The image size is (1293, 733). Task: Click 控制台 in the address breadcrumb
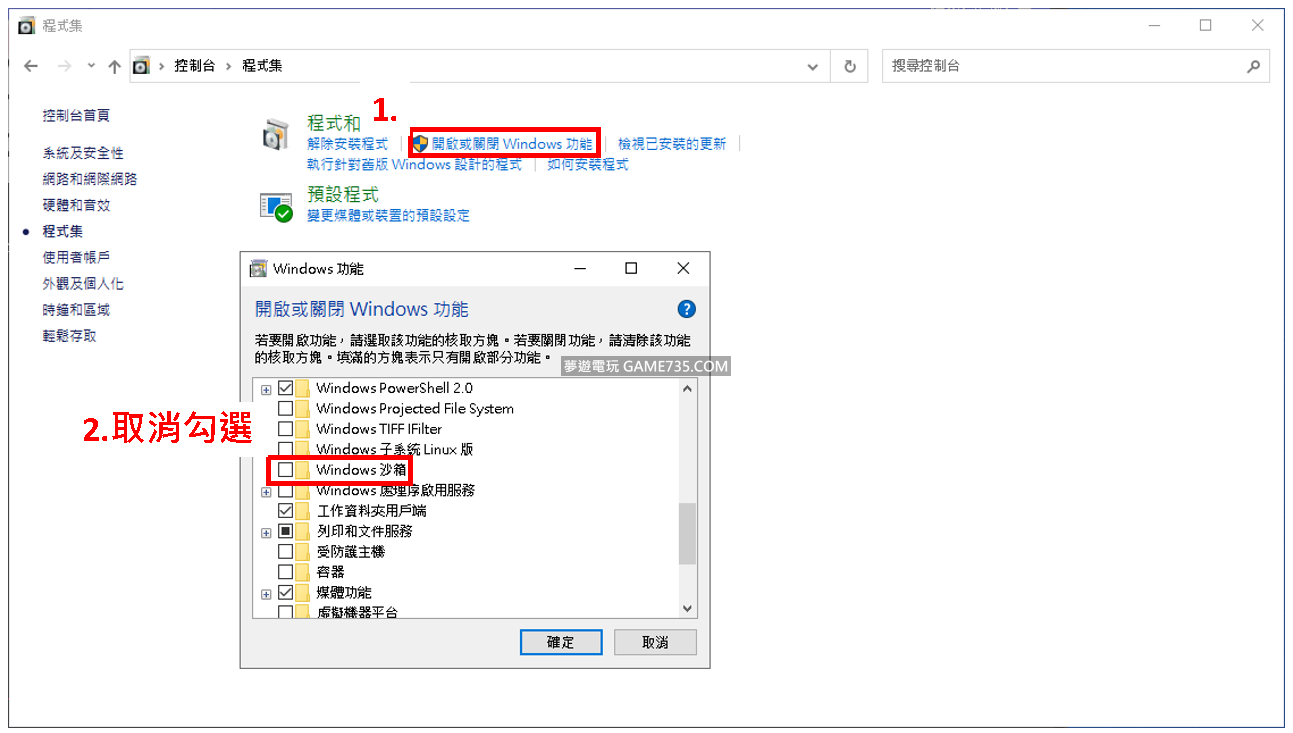click(x=194, y=66)
